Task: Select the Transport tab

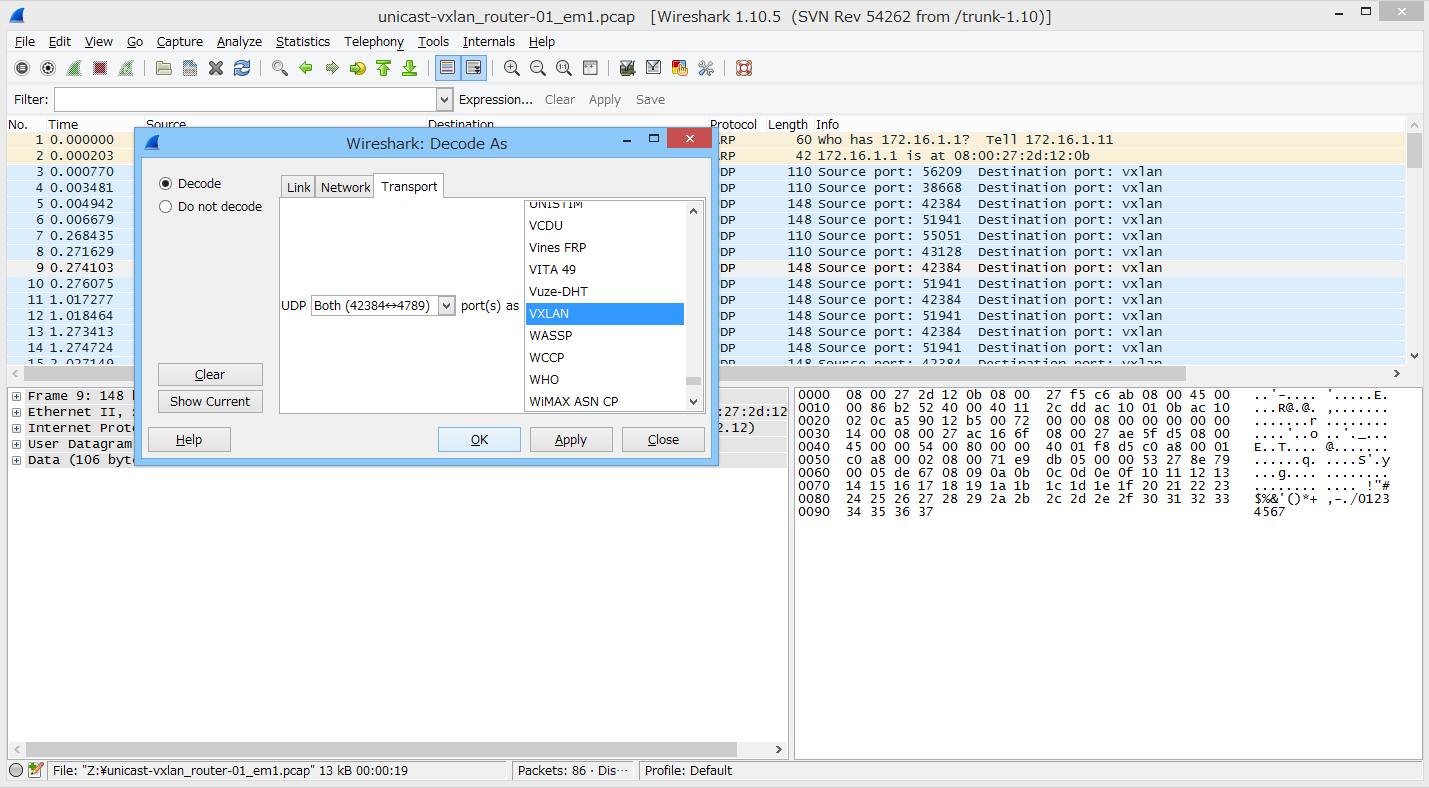Action: tap(409, 186)
